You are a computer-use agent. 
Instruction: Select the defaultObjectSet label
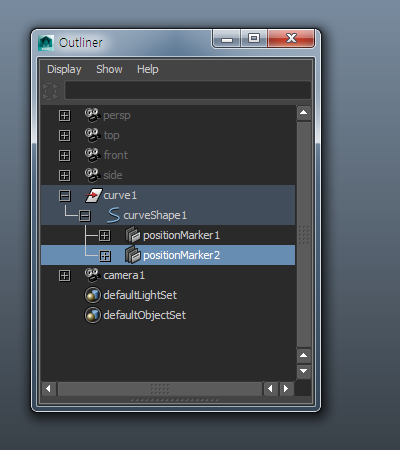tap(144, 315)
